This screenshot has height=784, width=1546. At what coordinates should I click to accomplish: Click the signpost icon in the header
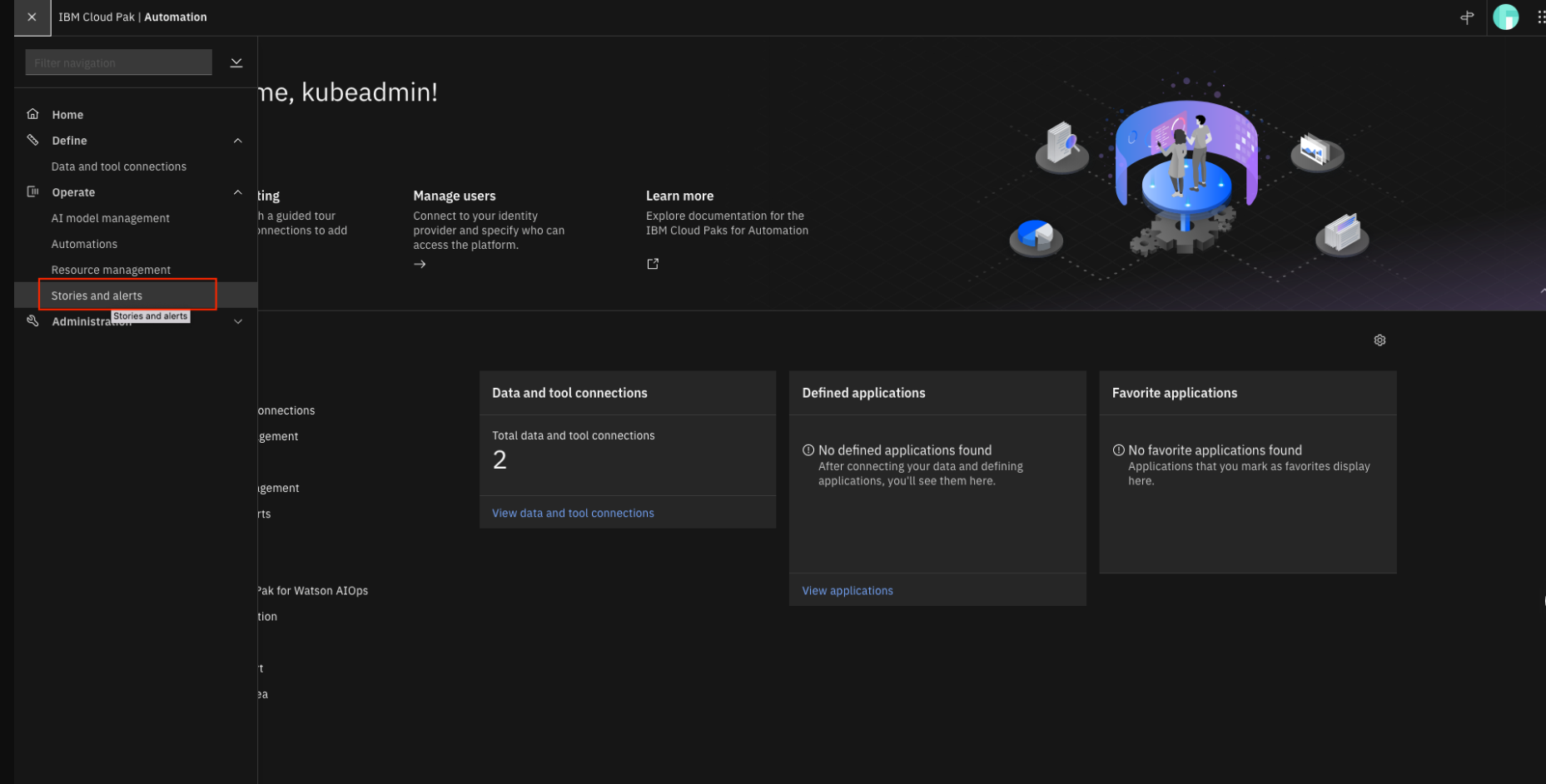(1467, 17)
